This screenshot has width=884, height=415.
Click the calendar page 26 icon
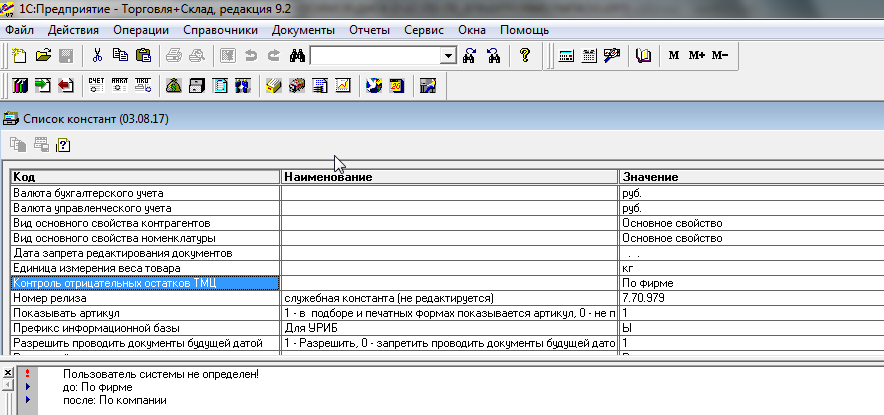click(397, 86)
